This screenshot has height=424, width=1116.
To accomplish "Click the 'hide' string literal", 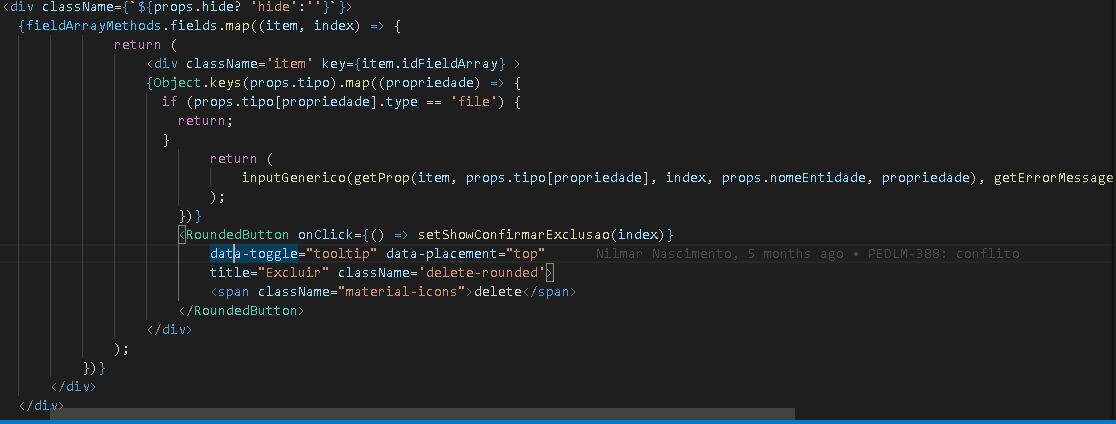I will coord(274,6).
